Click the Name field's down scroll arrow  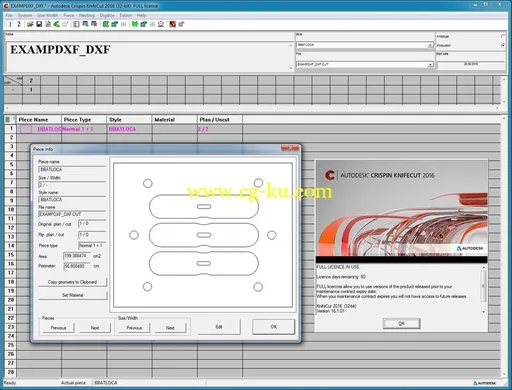[x=291, y=68]
